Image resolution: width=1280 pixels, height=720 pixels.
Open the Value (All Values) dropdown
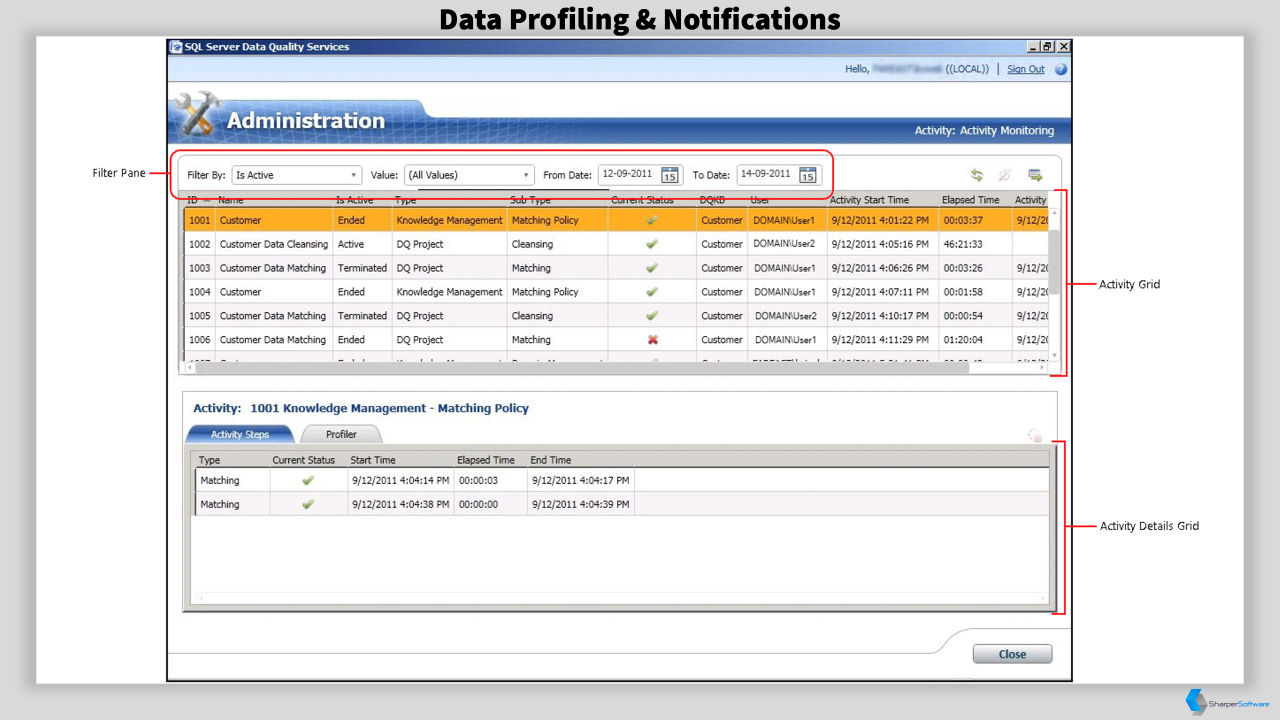[469, 175]
